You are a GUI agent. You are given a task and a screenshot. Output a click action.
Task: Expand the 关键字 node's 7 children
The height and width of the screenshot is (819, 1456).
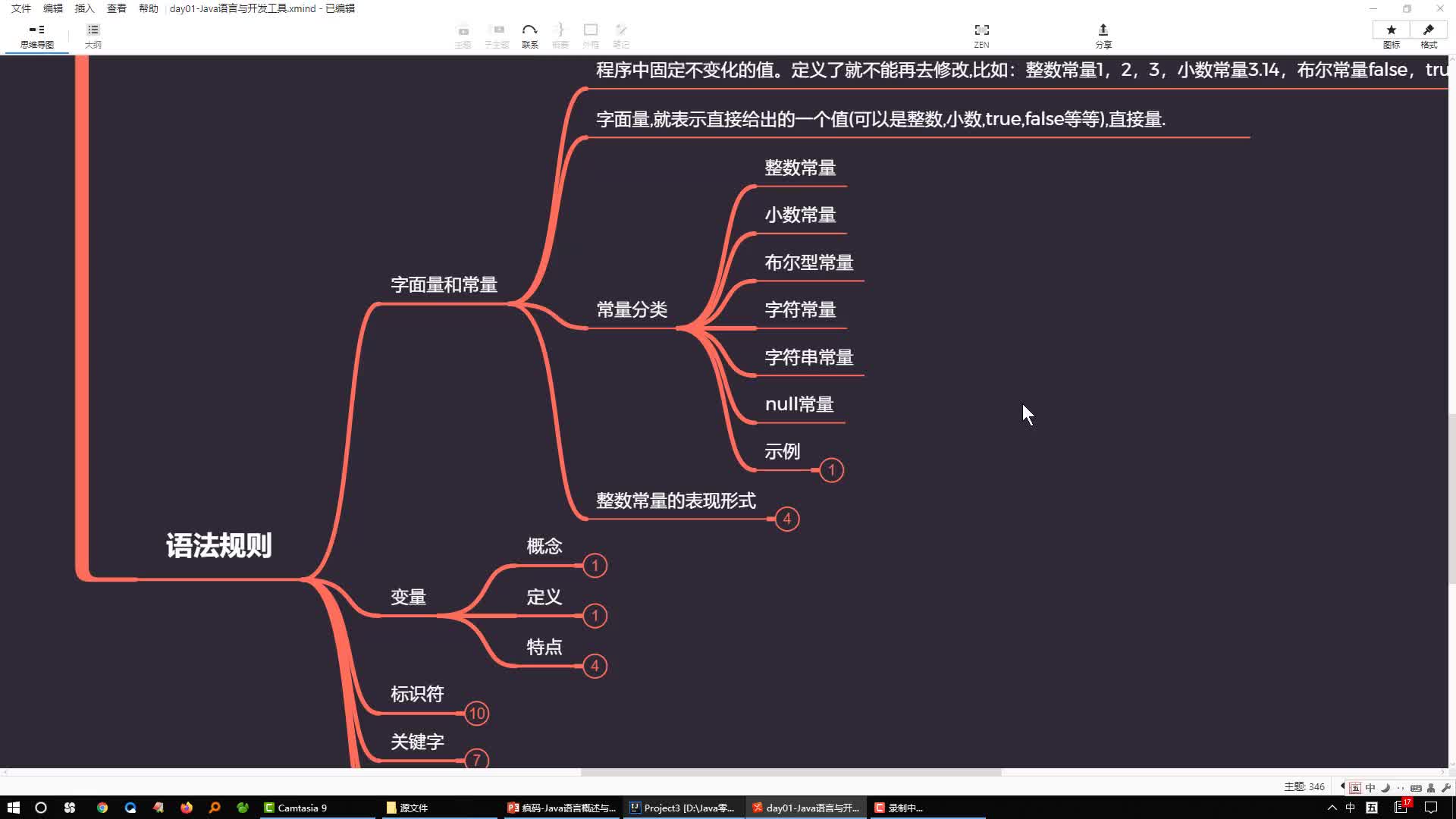click(477, 759)
